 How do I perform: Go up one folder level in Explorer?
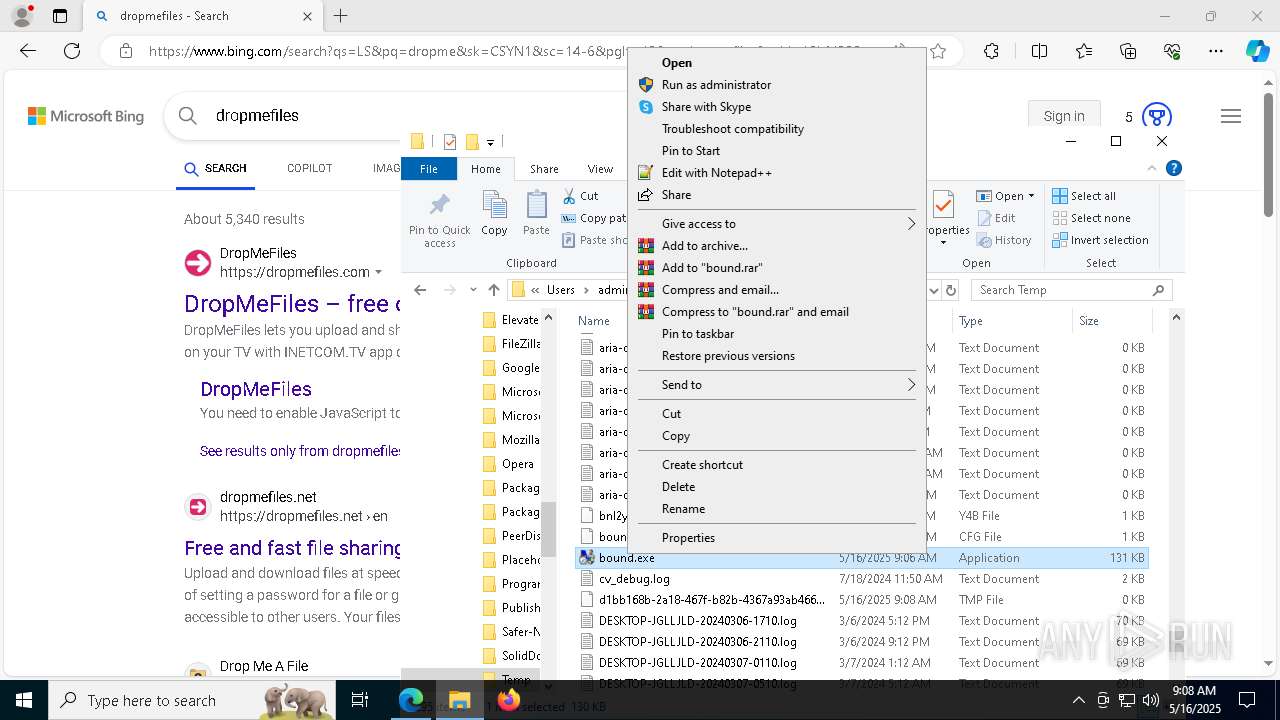[x=494, y=290]
